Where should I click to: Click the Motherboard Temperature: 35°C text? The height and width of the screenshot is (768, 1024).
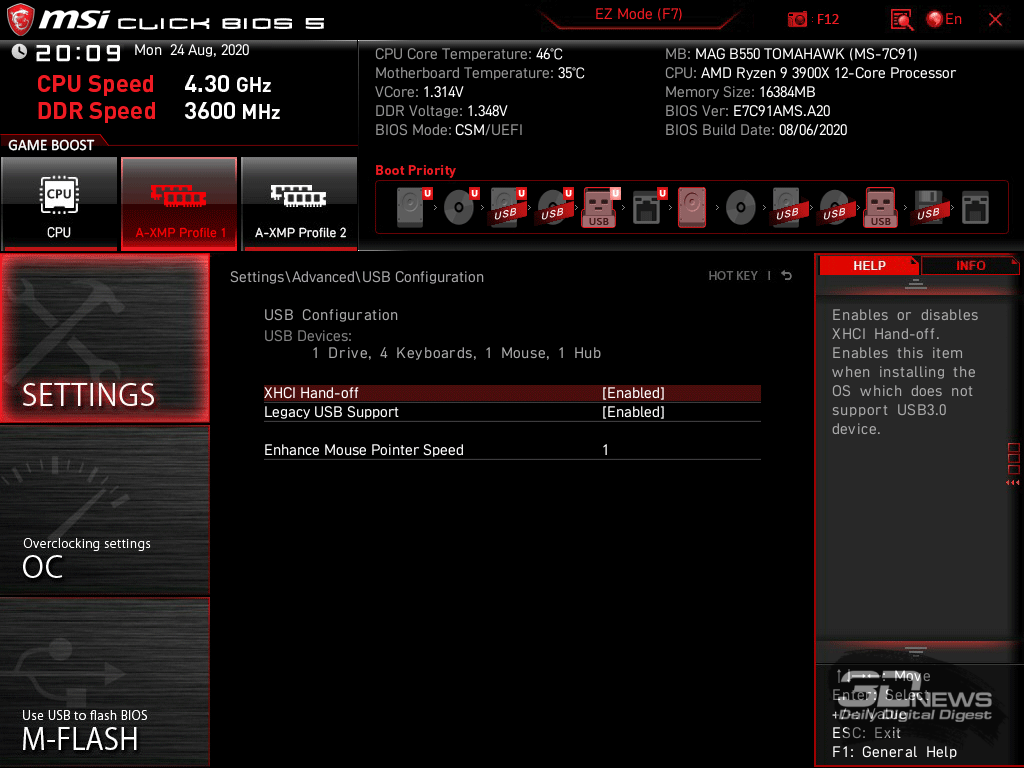point(480,73)
